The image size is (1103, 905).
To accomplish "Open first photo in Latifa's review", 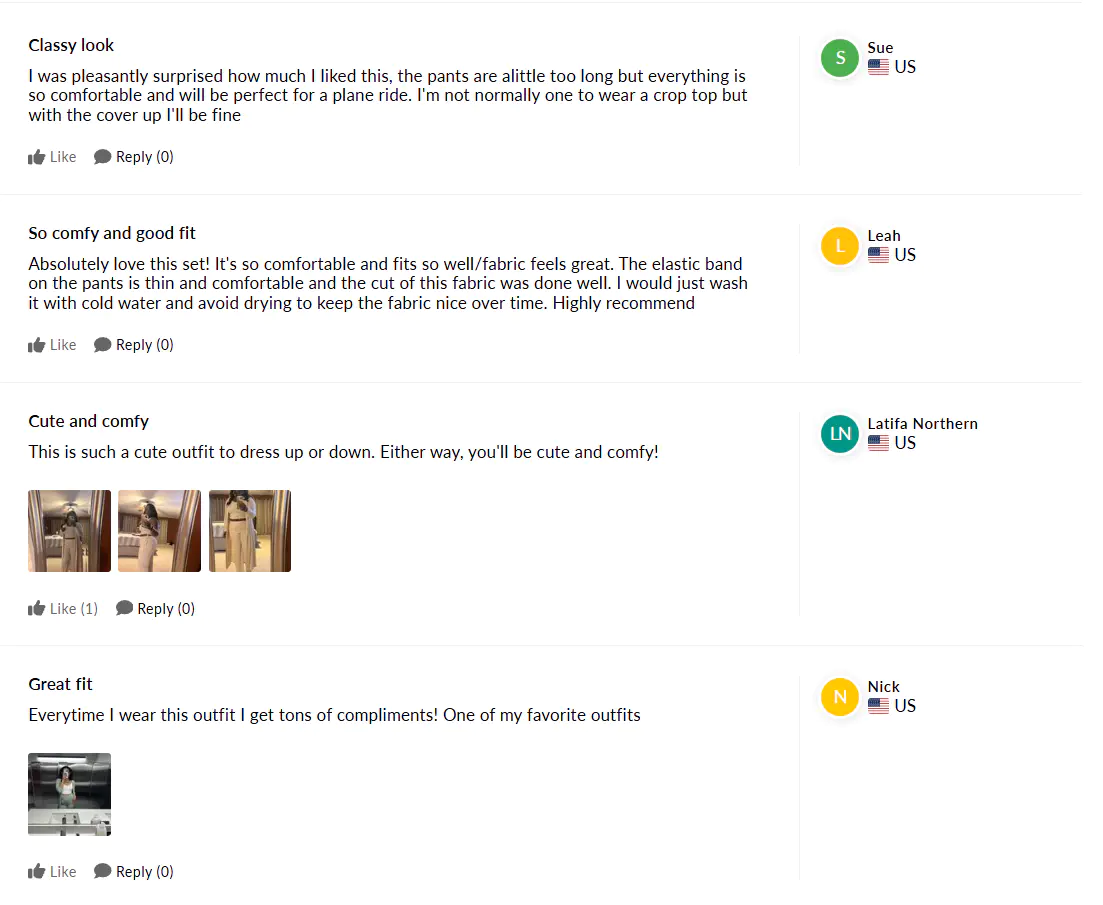I will [69, 531].
